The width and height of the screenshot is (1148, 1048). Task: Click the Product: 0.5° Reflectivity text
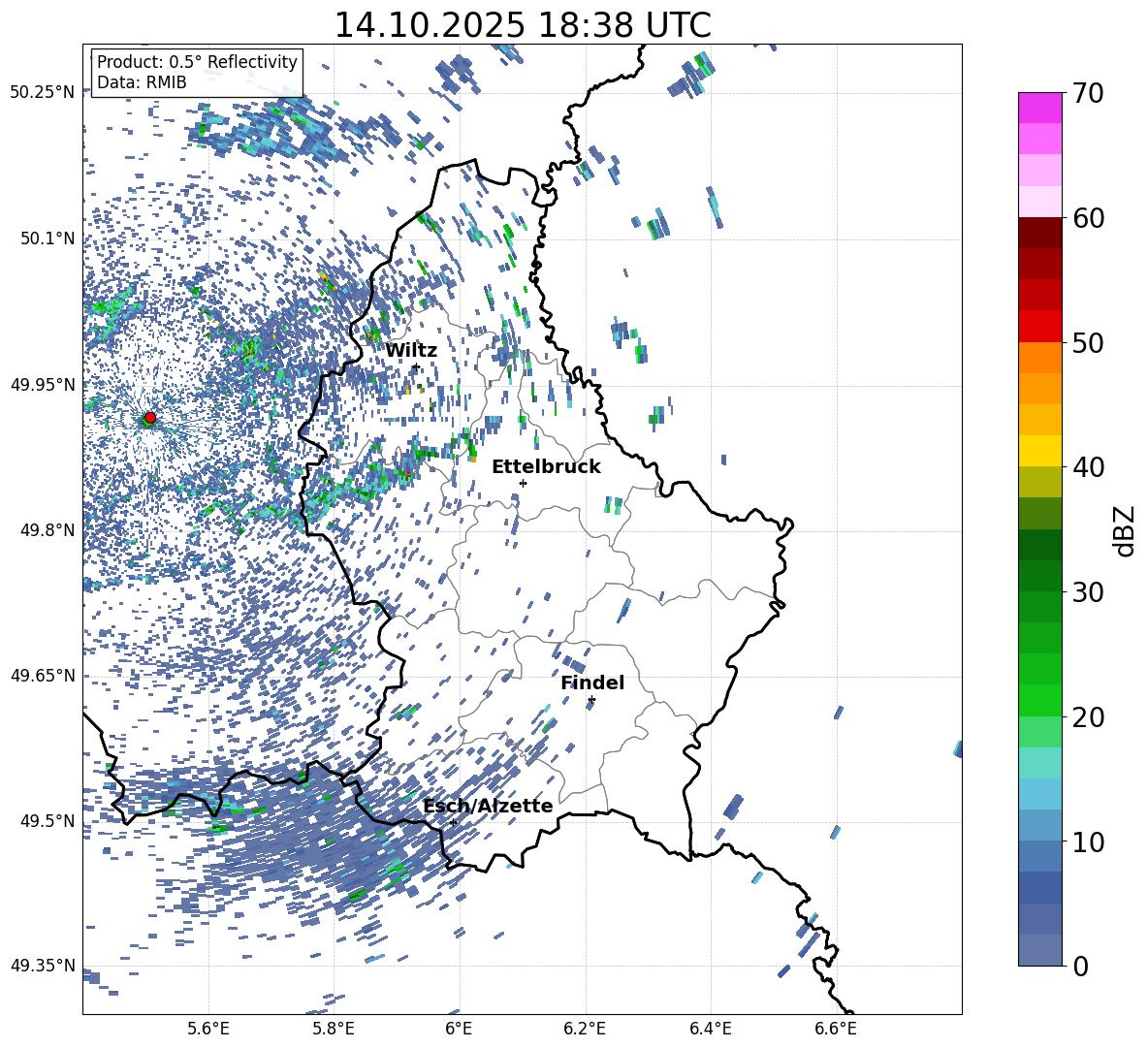tap(197, 62)
